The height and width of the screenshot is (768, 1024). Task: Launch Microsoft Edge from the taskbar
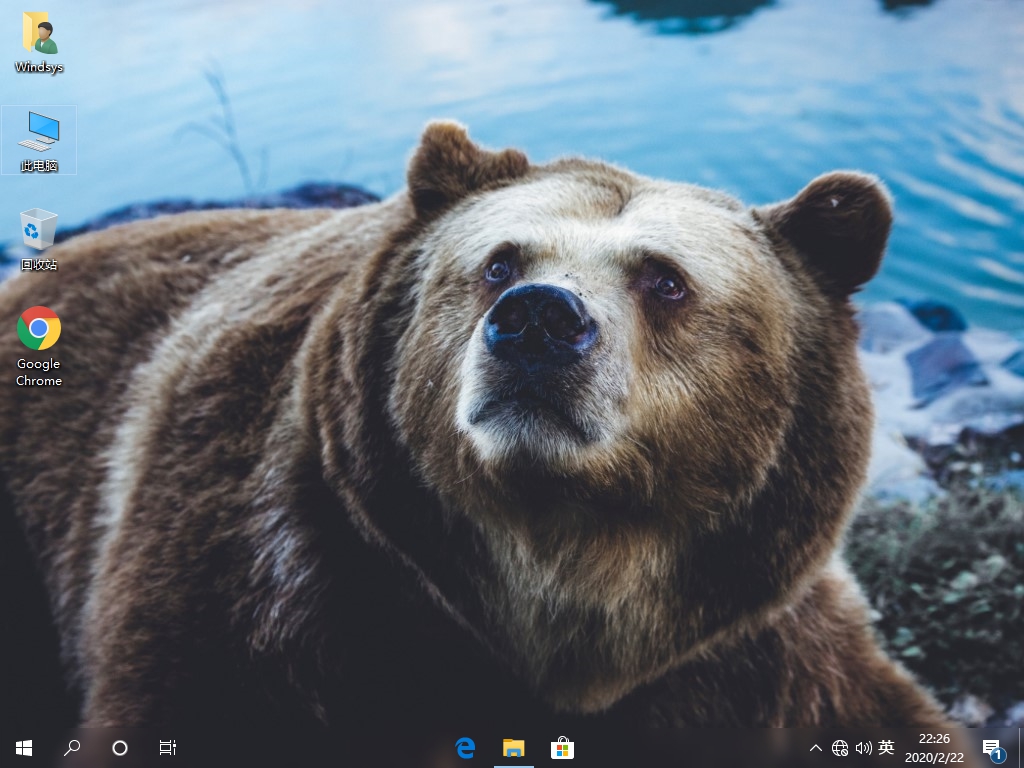click(465, 747)
